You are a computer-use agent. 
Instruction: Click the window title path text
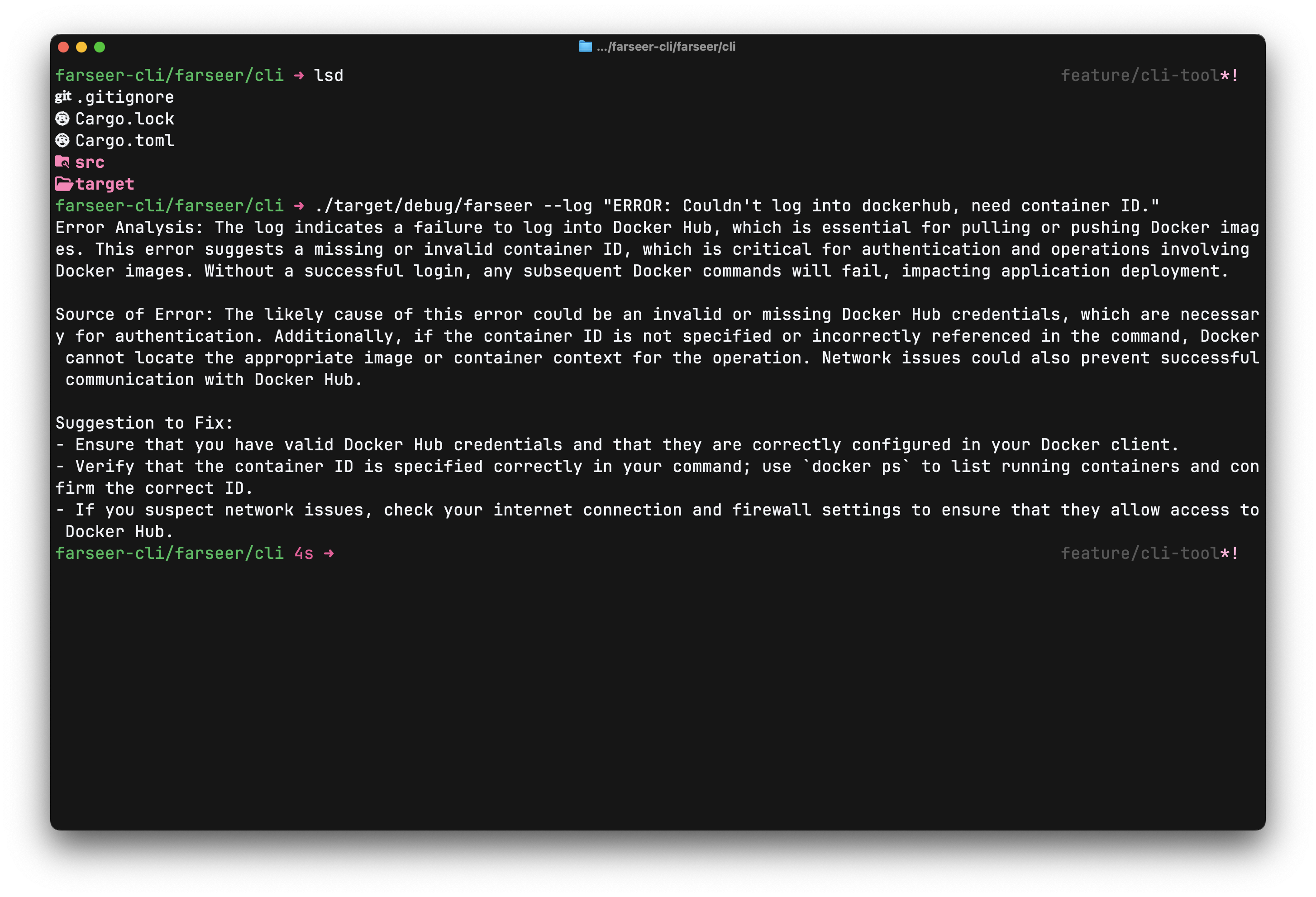[x=666, y=47]
